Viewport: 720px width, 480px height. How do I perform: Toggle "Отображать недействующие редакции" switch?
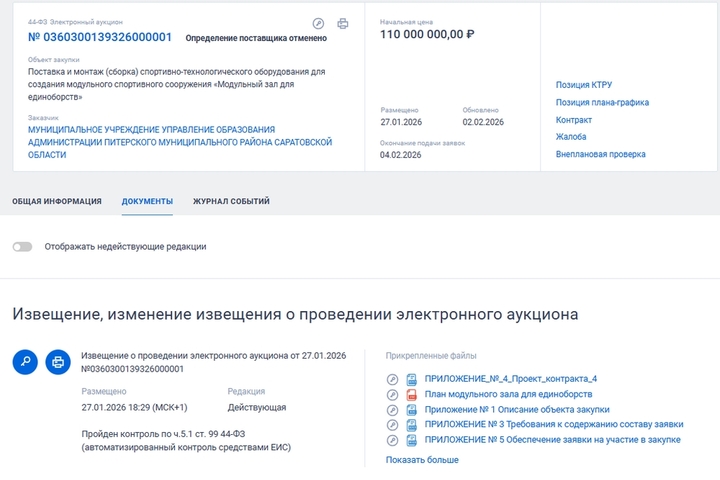(22, 246)
